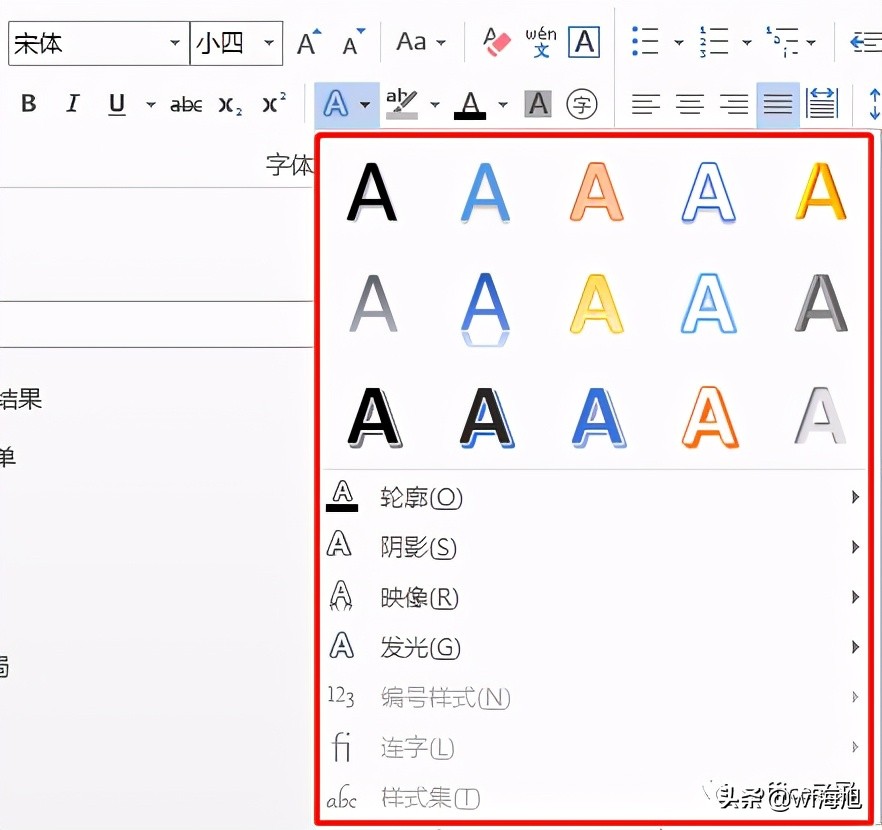Click the Subscript icon
Image resolution: width=882 pixels, height=830 pixels.
229,104
